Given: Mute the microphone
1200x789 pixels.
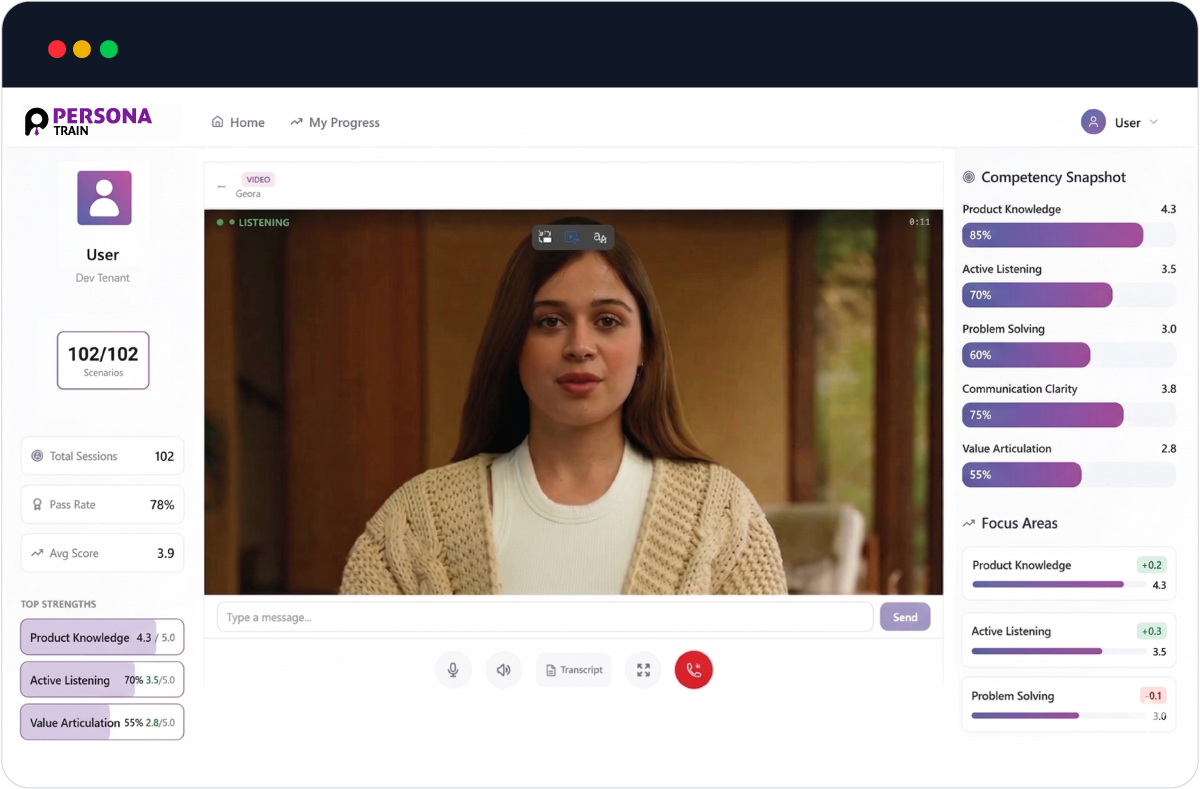Looking at the screenshot, I should (453, 670).
